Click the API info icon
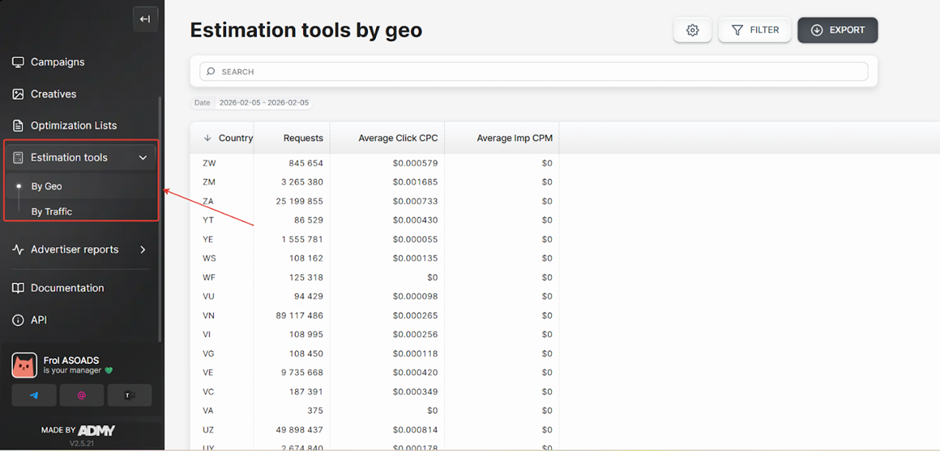 [x=18, y=320]
